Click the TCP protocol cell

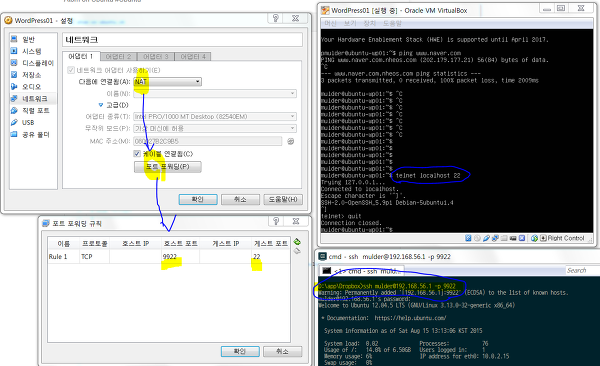pos(94,257)
